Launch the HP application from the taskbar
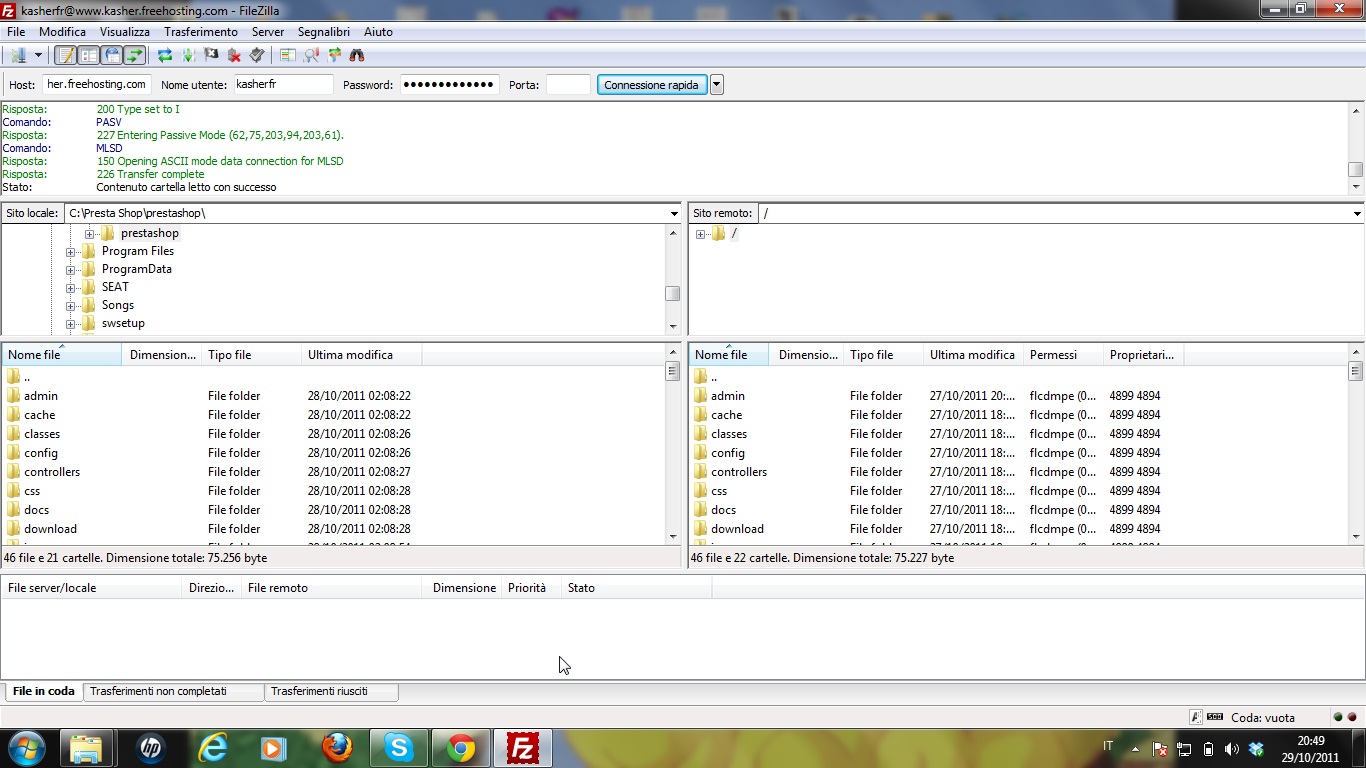The width and height of the screenshot is (1366, 768). pyautogui.click(x=150, y=748)
